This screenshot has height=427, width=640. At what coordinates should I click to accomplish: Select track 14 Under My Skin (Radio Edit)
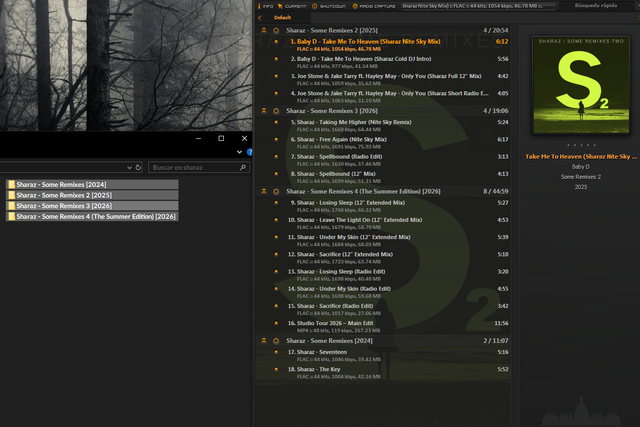(x=383, y=291)
